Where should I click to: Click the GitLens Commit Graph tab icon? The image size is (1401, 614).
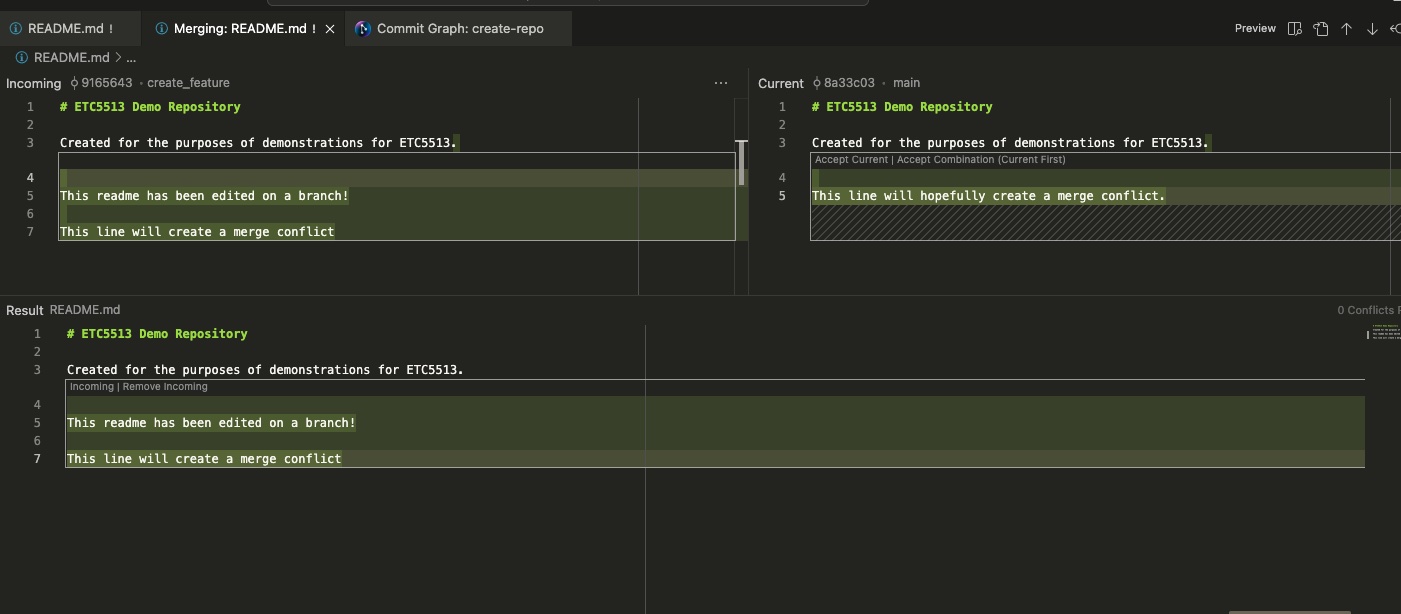coord(363,29)
